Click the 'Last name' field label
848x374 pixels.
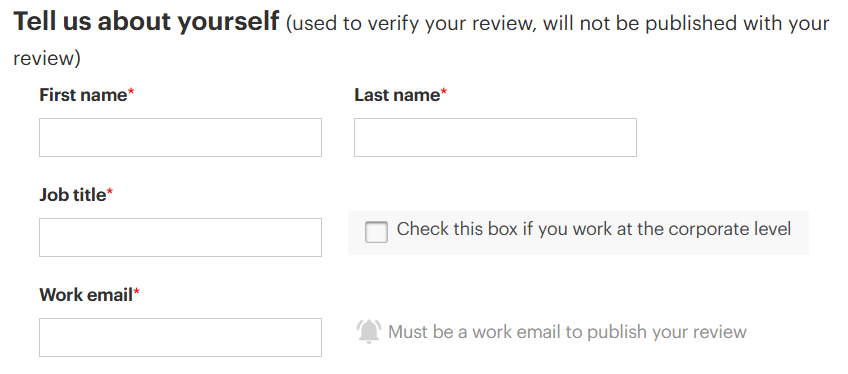point(397,95)
